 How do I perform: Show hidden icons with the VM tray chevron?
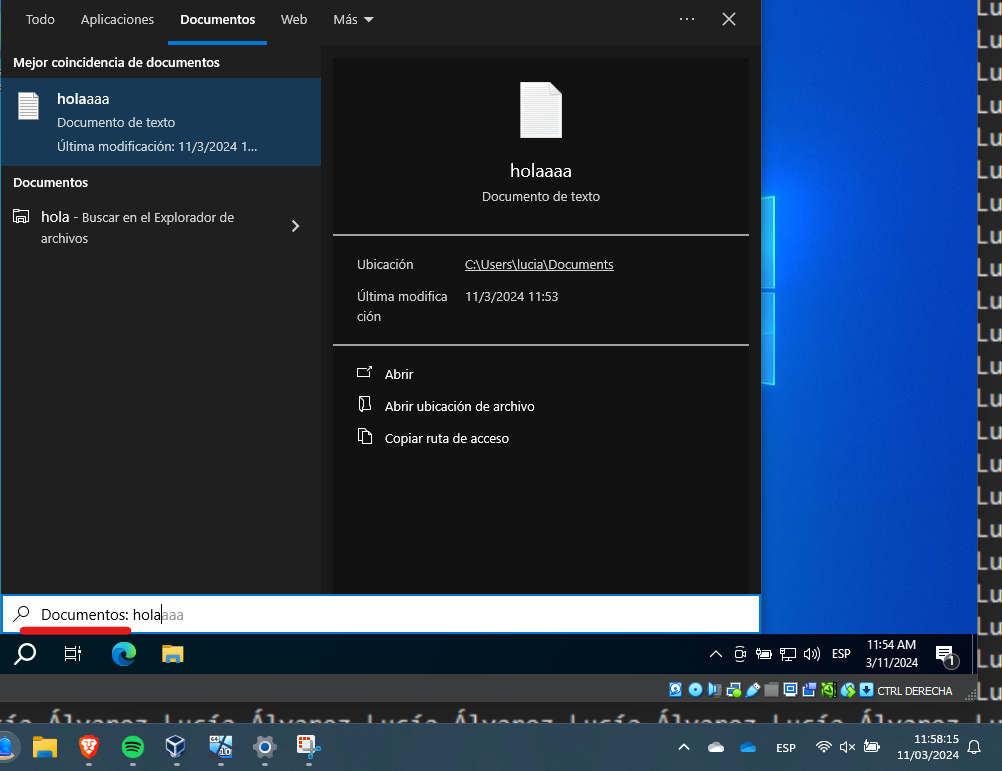[x=716, y=654]
